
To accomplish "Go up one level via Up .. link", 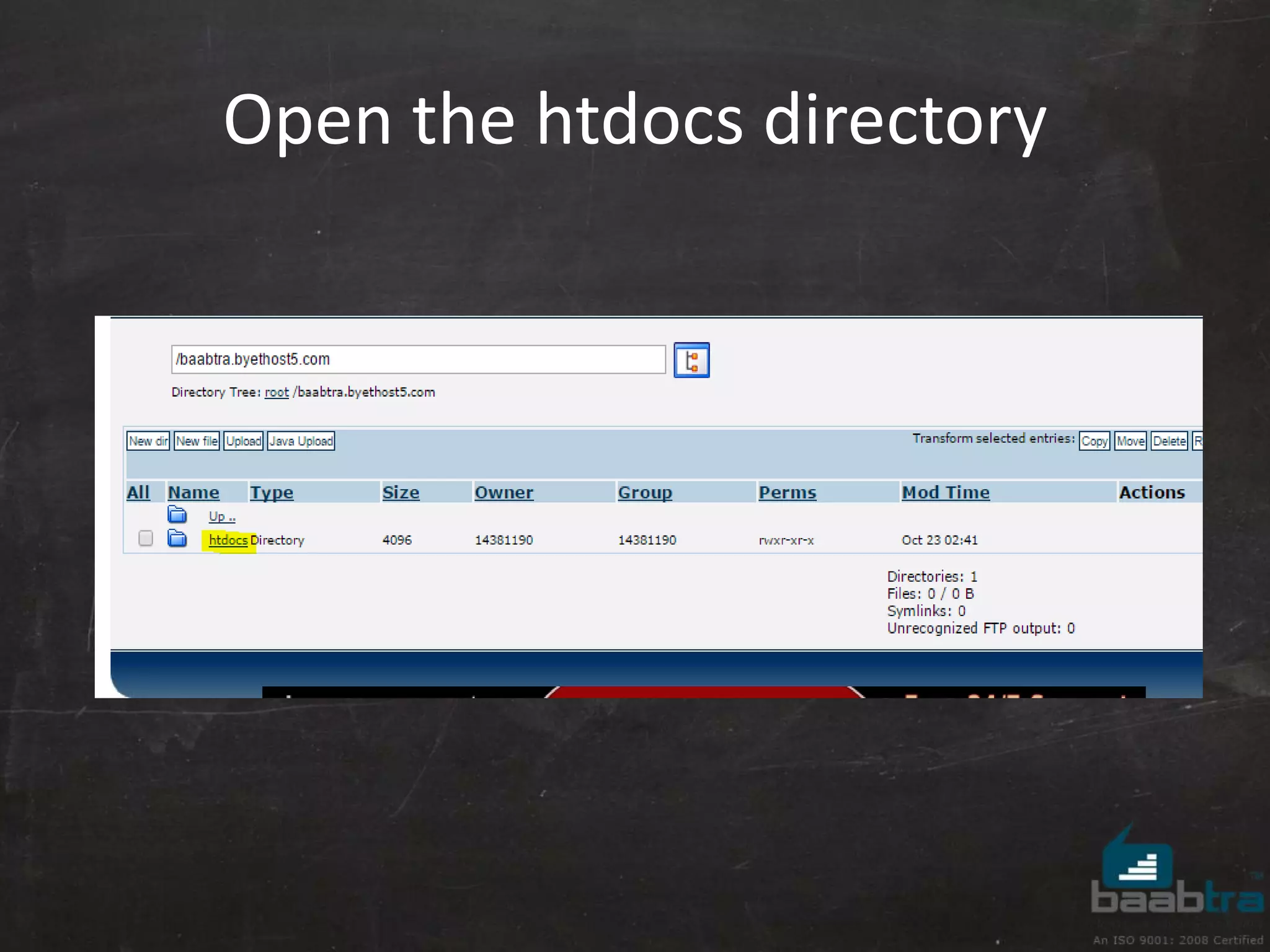I will click(x=222, y=516).
